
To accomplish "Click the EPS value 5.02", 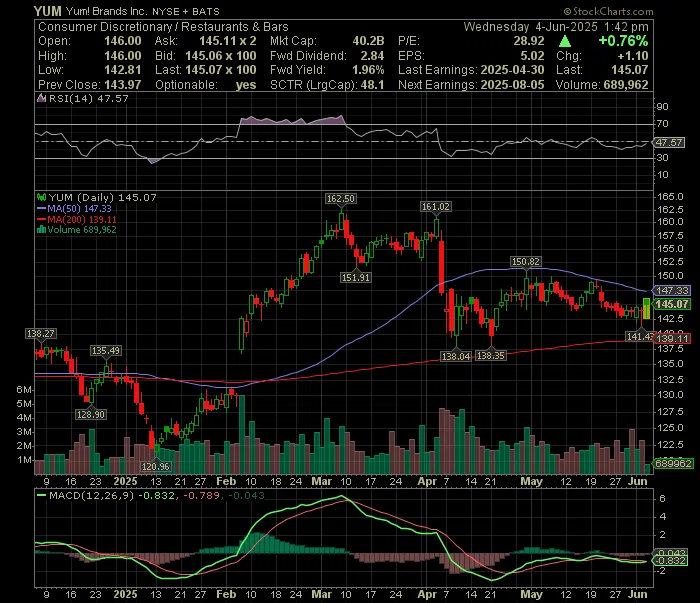I will point(533,56).
